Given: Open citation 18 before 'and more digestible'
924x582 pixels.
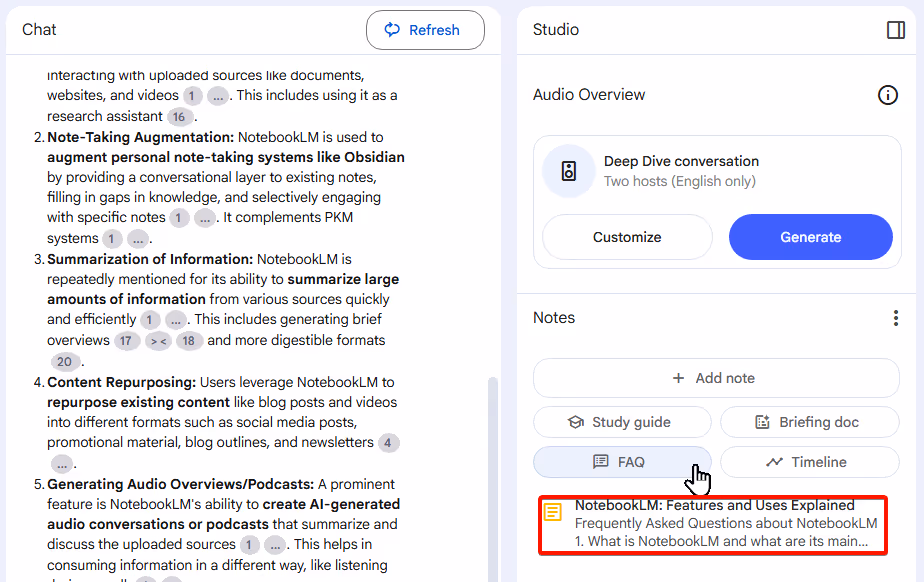Looking at the screenshot, I should click(x=189, y=341).
